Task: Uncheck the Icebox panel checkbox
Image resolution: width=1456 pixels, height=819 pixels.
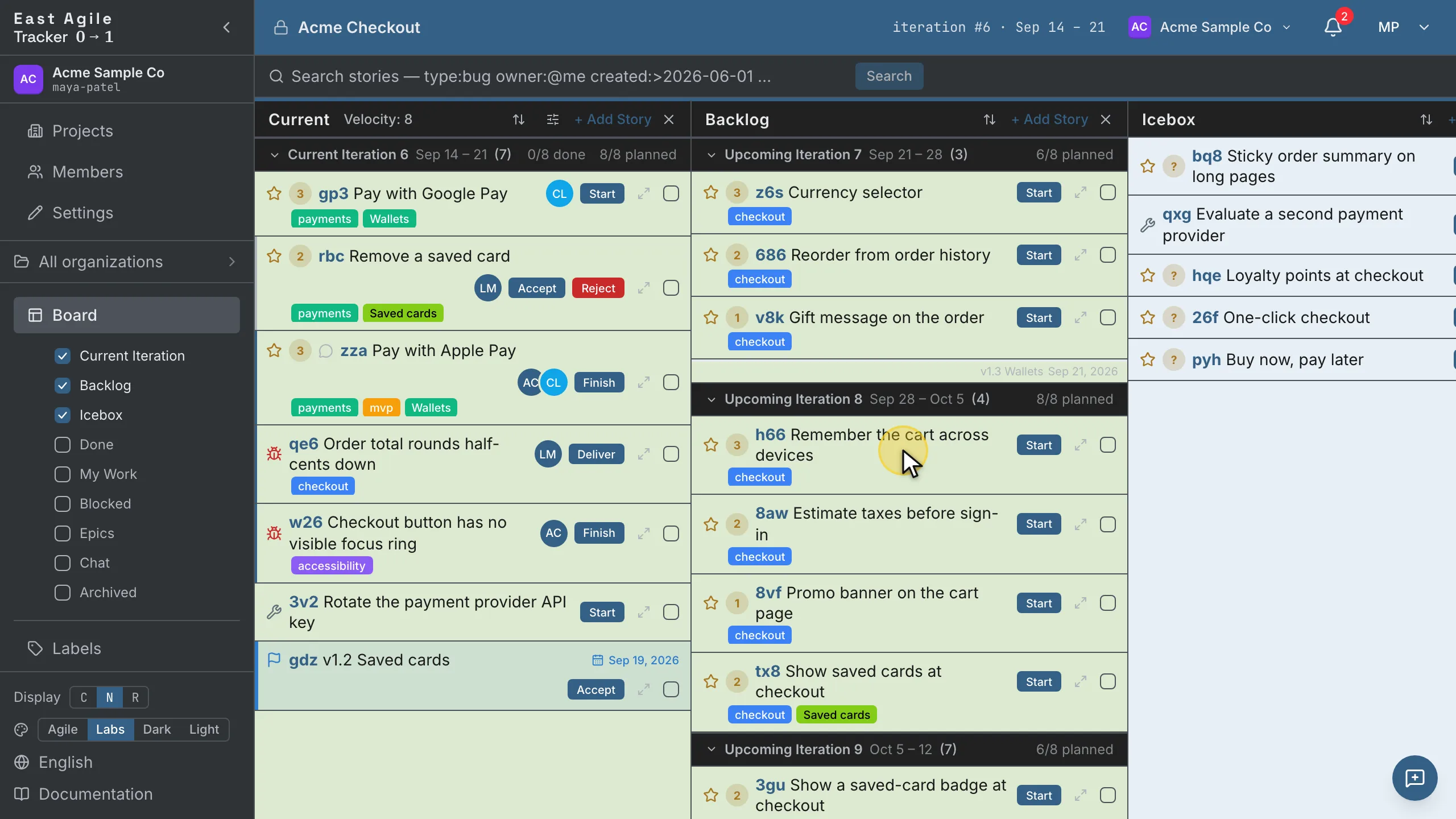Action: 63,415
